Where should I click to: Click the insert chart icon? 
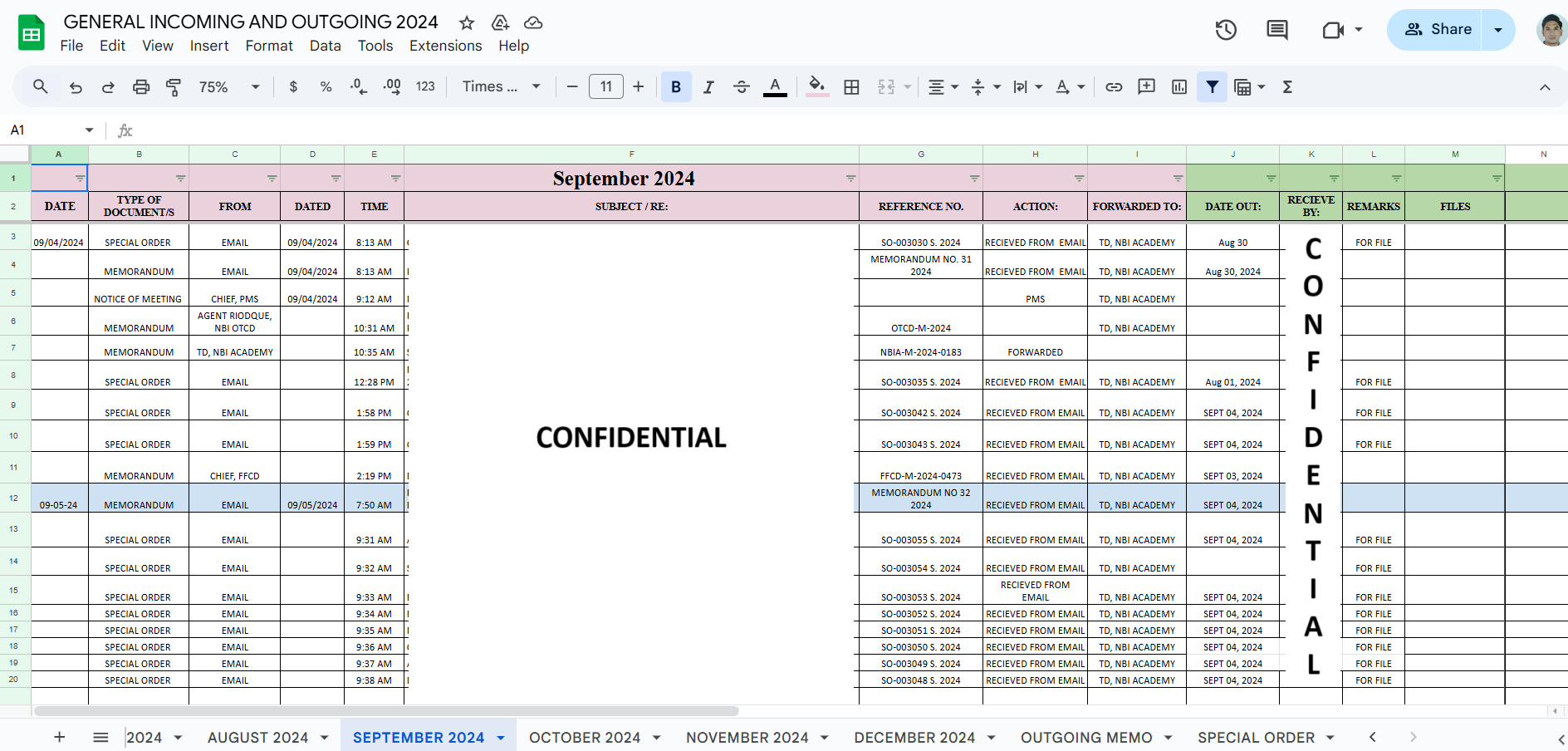coord(1179,87)
